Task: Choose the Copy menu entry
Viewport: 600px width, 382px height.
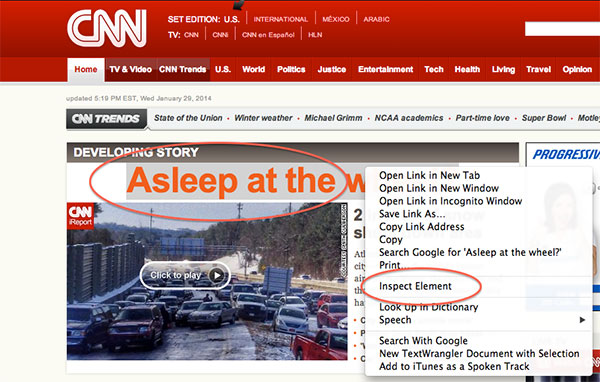Action: 391,240
